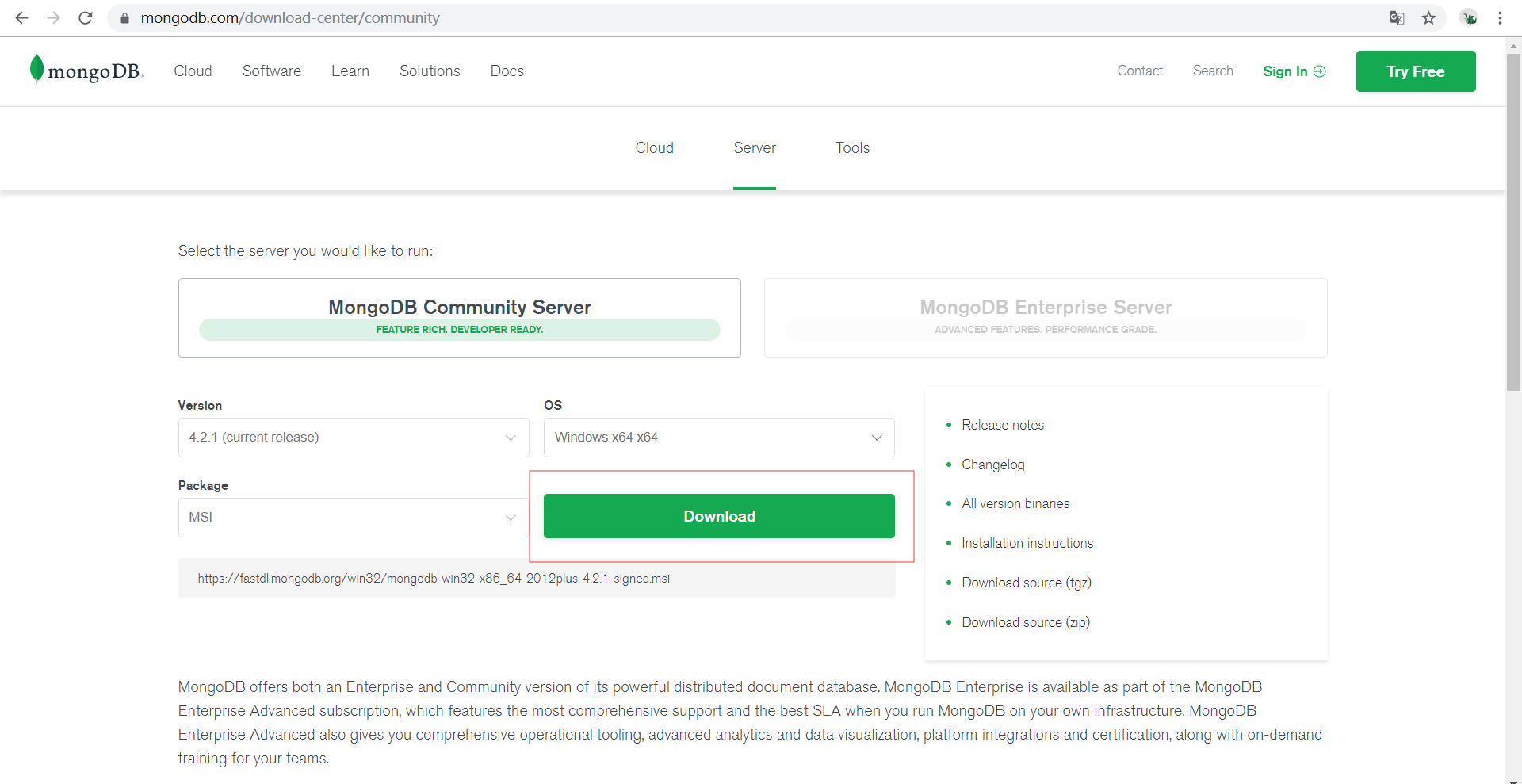Open the browser profile avatar
The height and width of the screenshot is (784, 1522).
[1469, 17]
